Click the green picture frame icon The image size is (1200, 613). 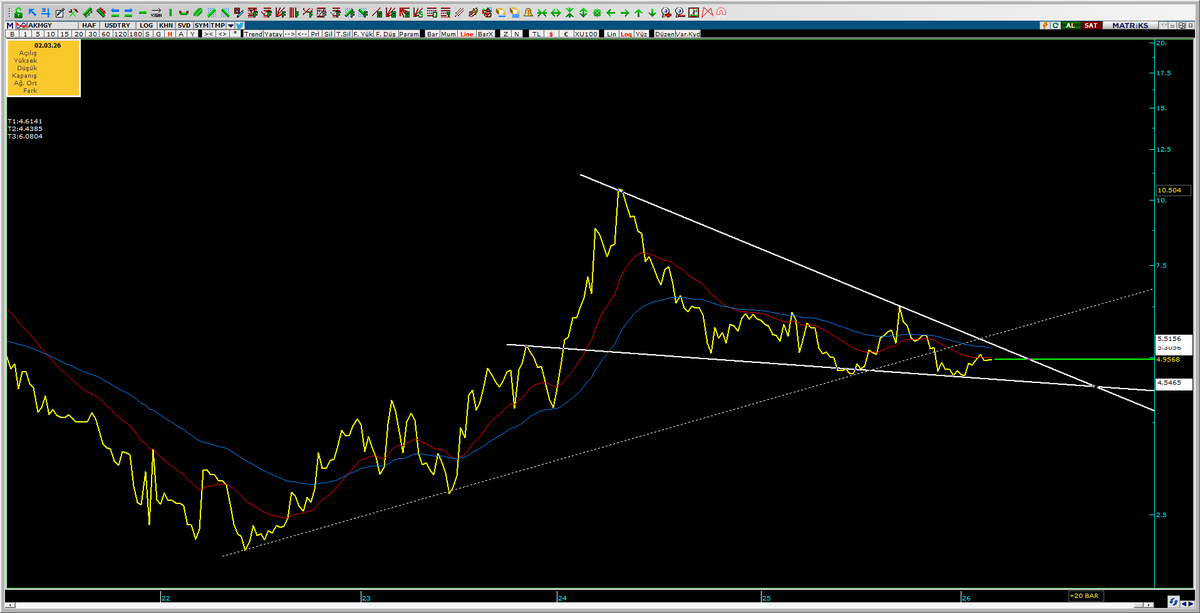pos(693,12)
